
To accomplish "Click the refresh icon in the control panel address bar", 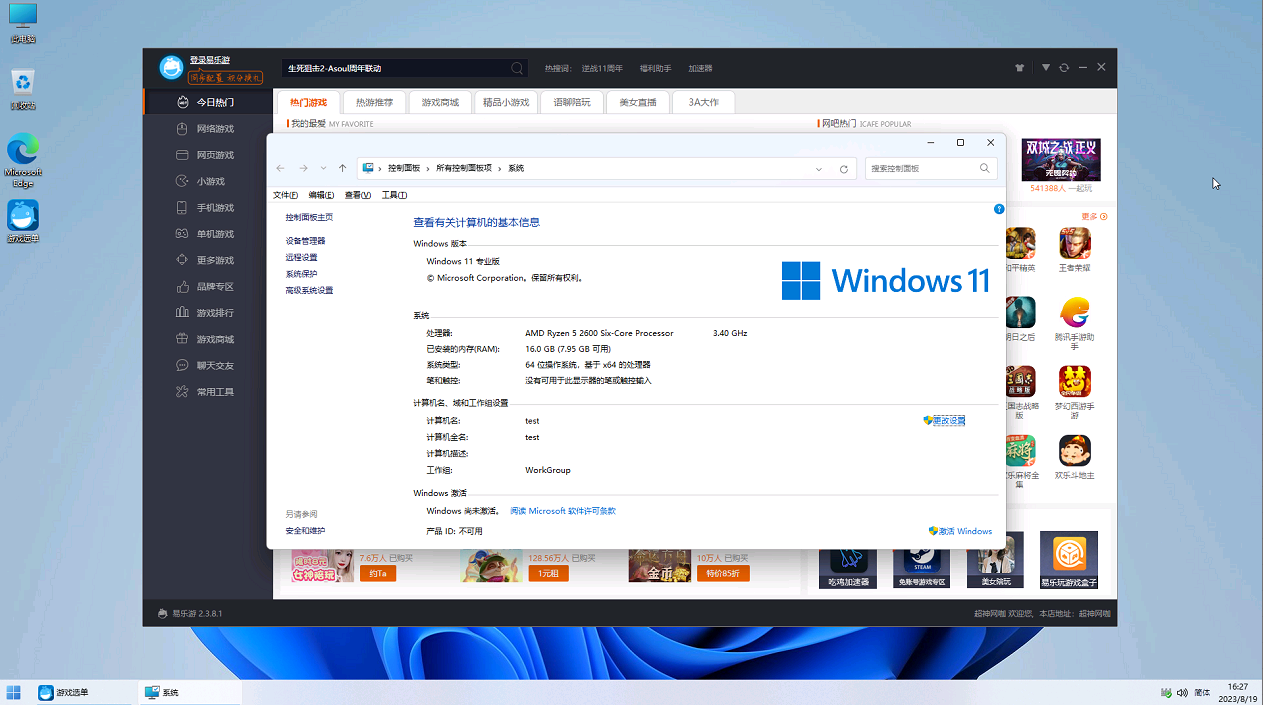I will [x=844, y=169].
